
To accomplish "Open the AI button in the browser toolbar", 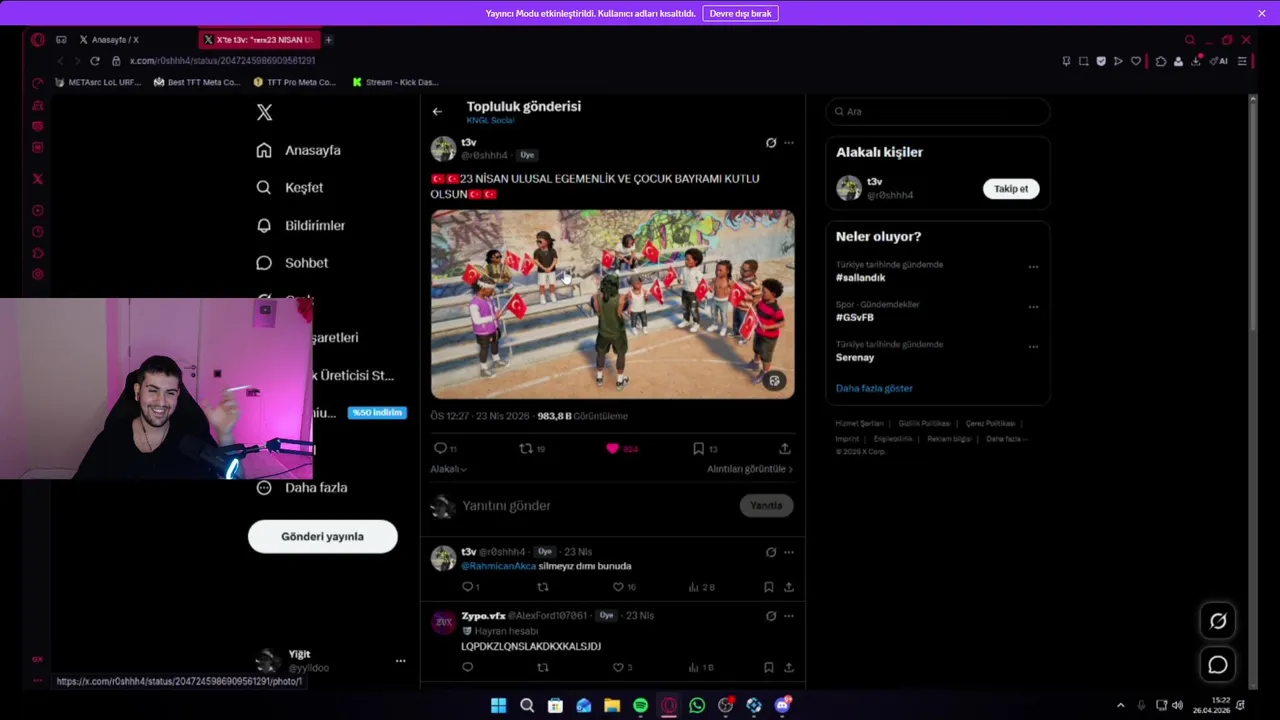I will pos(1219,61).
